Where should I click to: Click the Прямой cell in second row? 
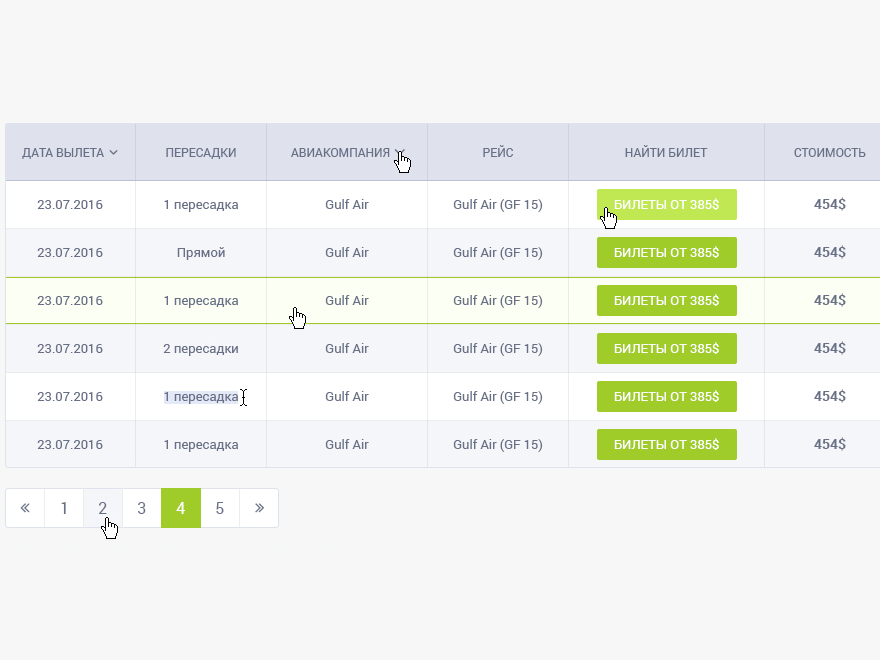(x=201, y=252)
